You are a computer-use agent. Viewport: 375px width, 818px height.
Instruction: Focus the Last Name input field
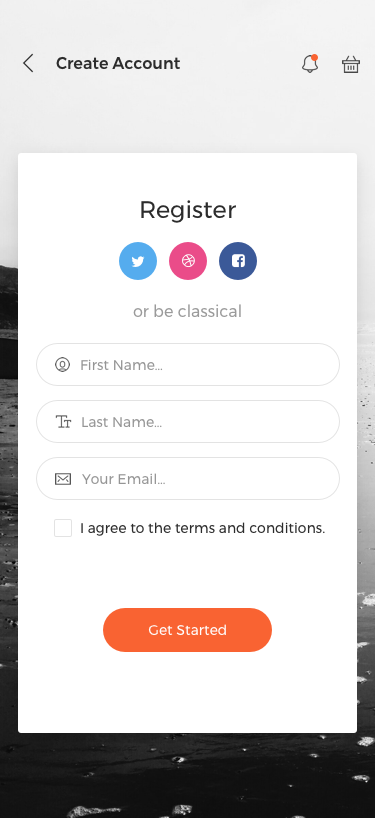click(x=188, y=422)
